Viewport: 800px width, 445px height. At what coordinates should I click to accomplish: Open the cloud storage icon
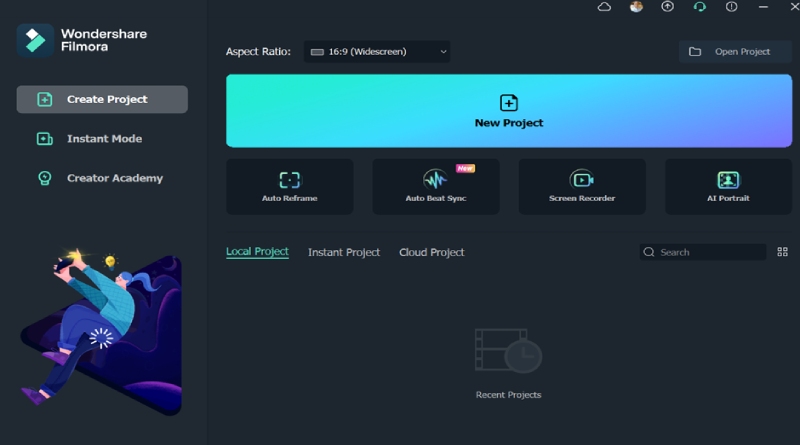click(x=604, y=7)
